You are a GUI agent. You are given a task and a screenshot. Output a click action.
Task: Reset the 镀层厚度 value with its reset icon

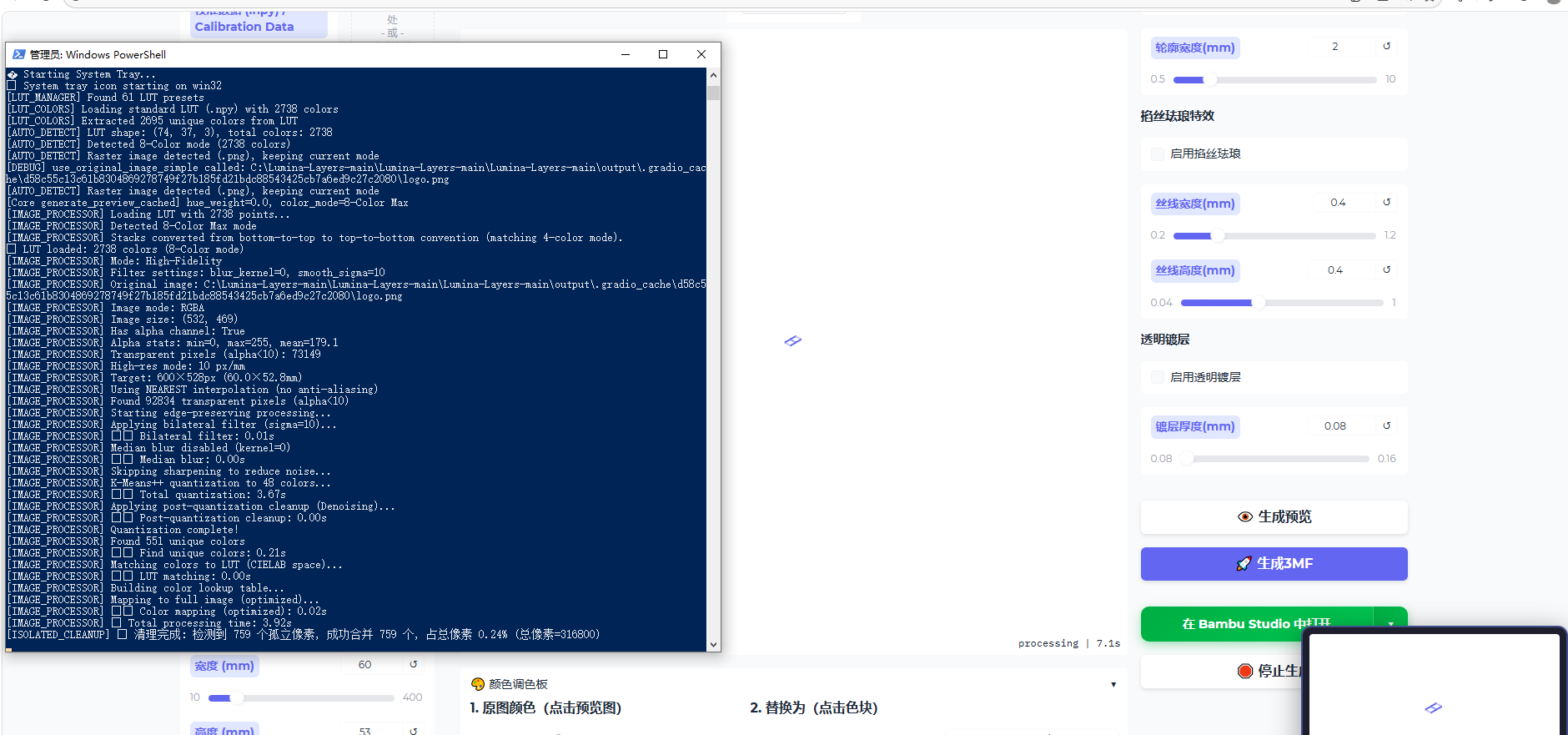(x=1387, y=426)
